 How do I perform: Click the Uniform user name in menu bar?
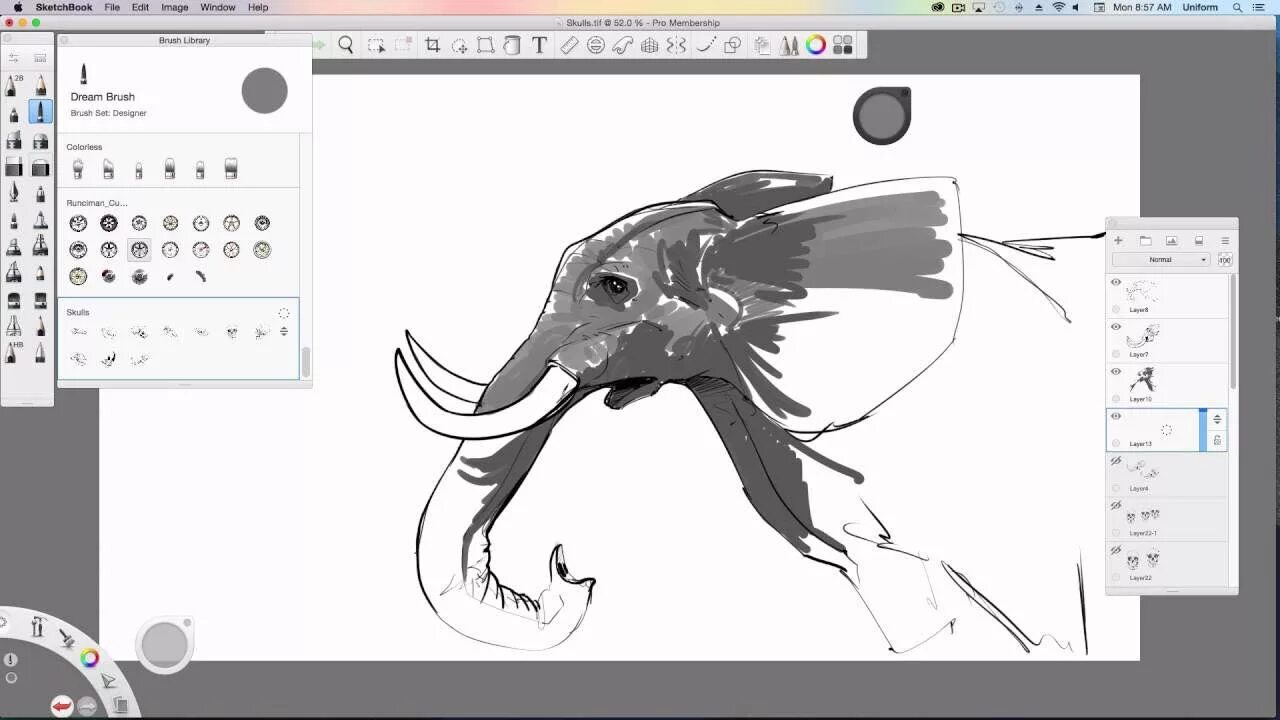click(1200, 7)
